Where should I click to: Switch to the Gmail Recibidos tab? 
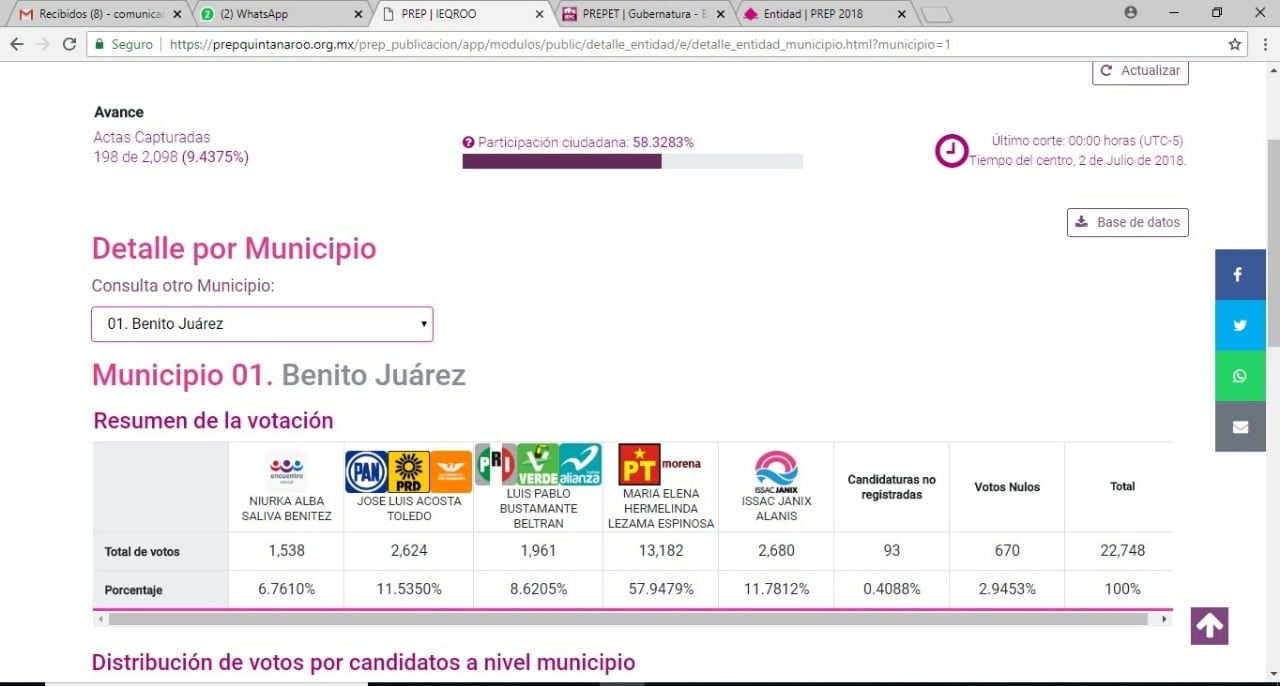95,14
